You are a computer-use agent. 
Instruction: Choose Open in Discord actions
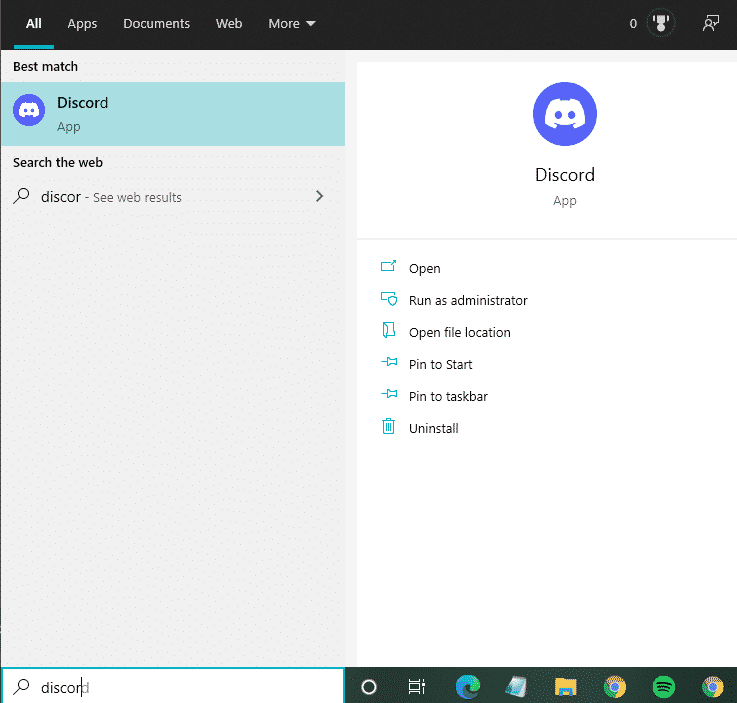tap(424, 268)
